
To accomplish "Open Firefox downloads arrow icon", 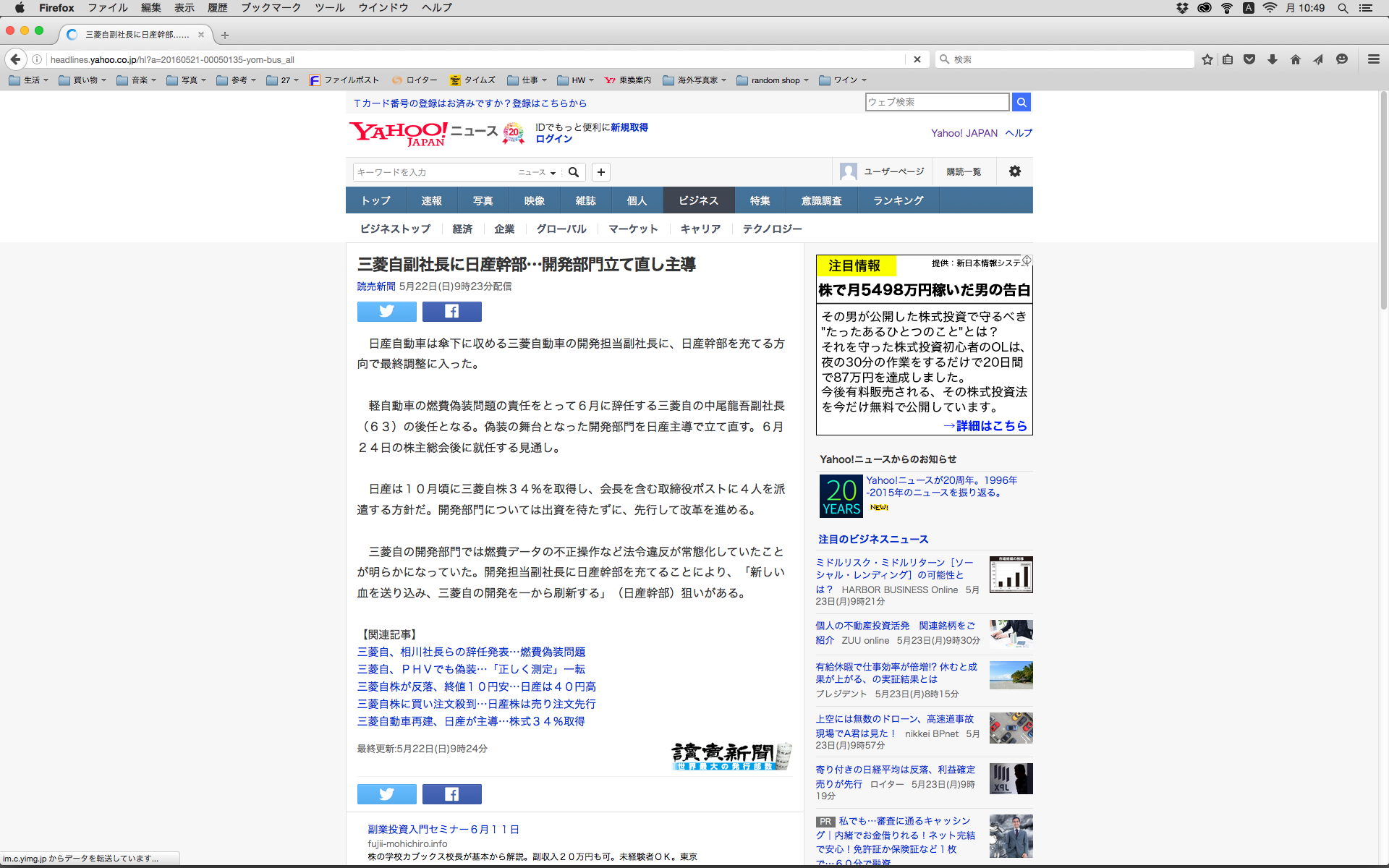I will (1273, 59).
